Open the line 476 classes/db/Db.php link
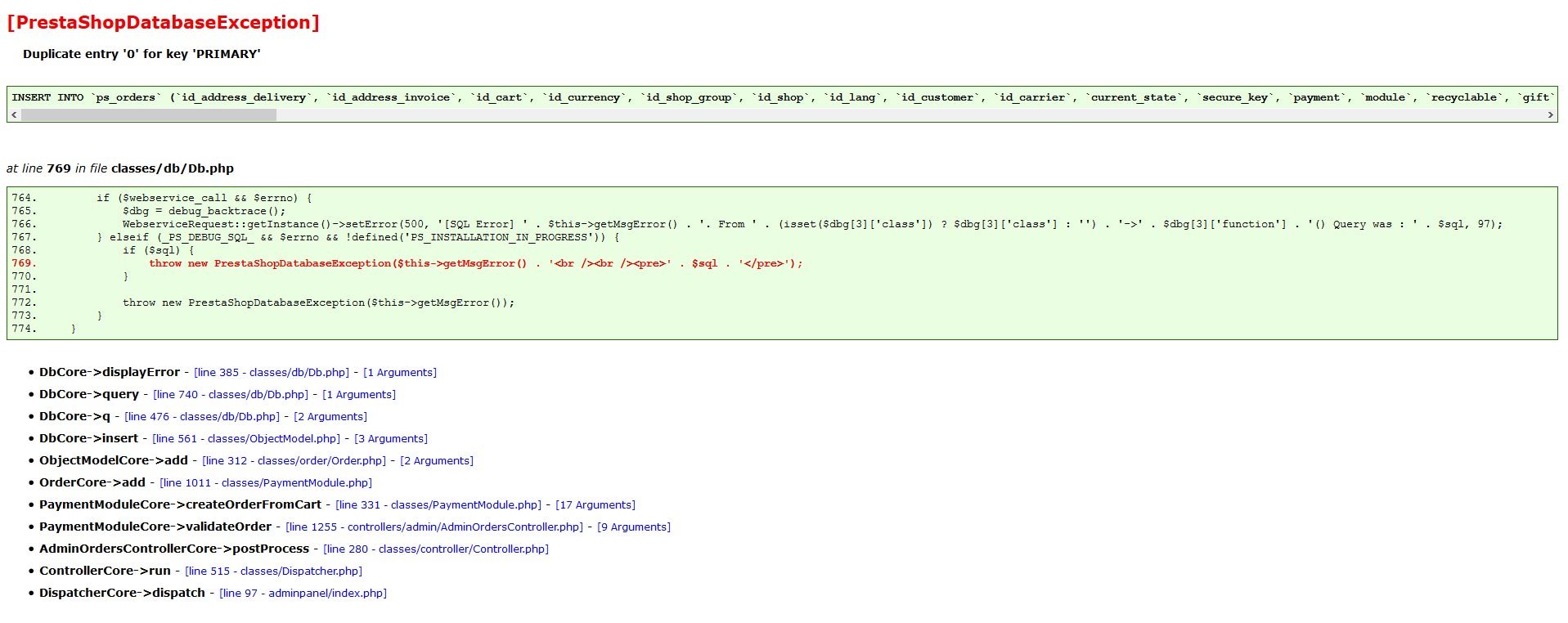 tap(202, 417)
